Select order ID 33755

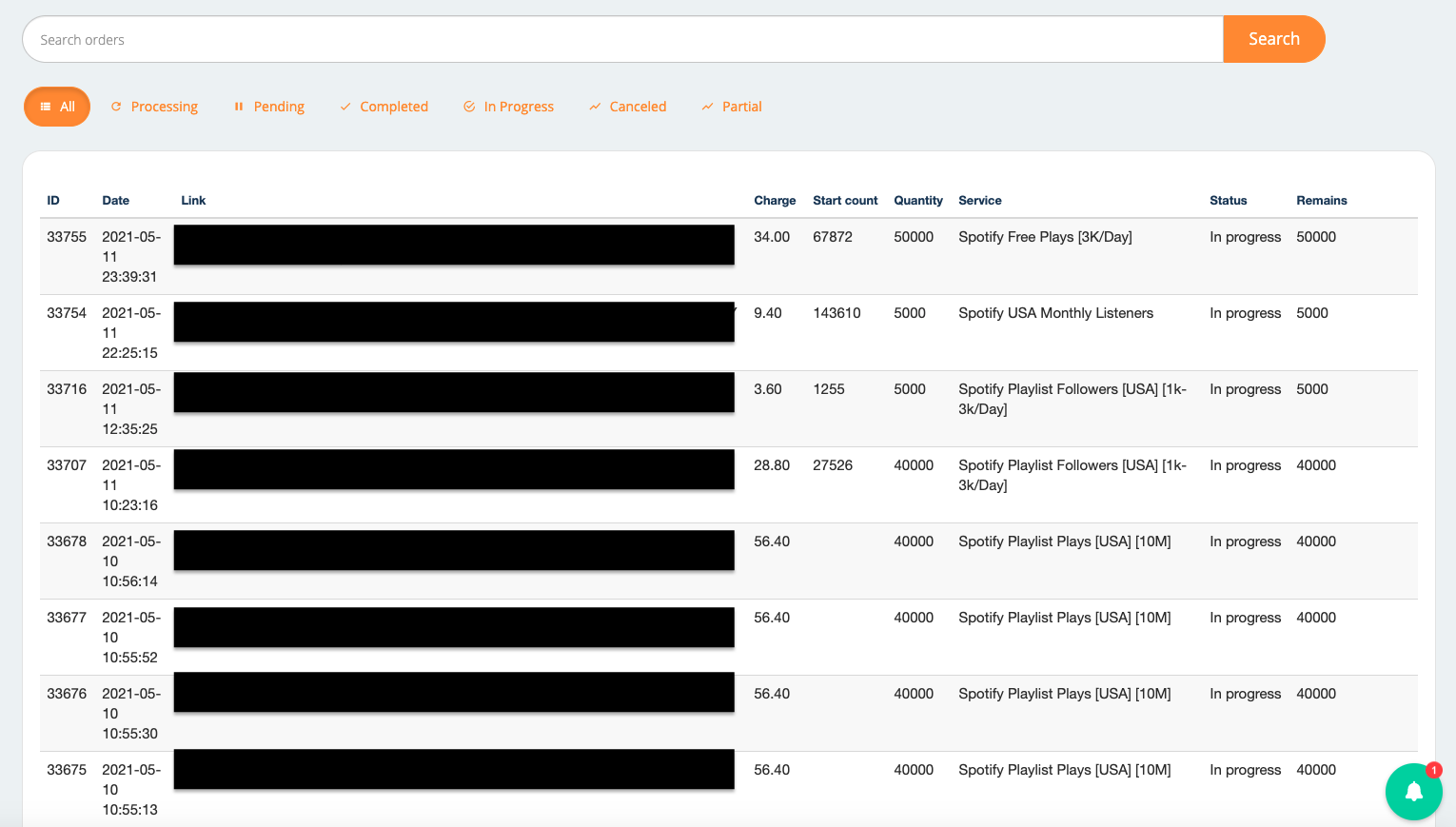[x=67, y=237]
